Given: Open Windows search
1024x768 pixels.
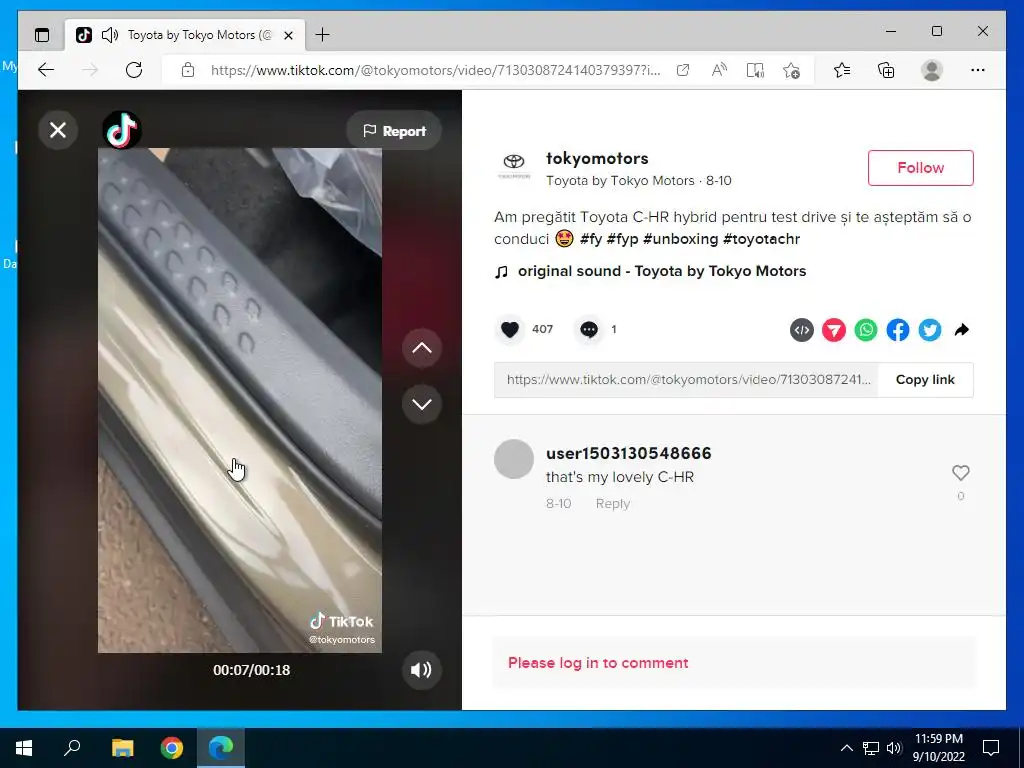Looking at the screenshot, I should (72, 748).
